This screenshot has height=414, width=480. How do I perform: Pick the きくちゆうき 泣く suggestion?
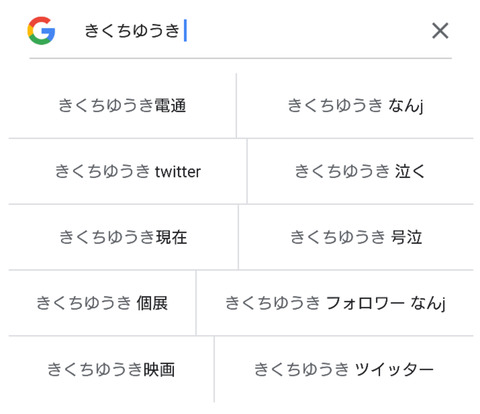[x=360, y=171]
